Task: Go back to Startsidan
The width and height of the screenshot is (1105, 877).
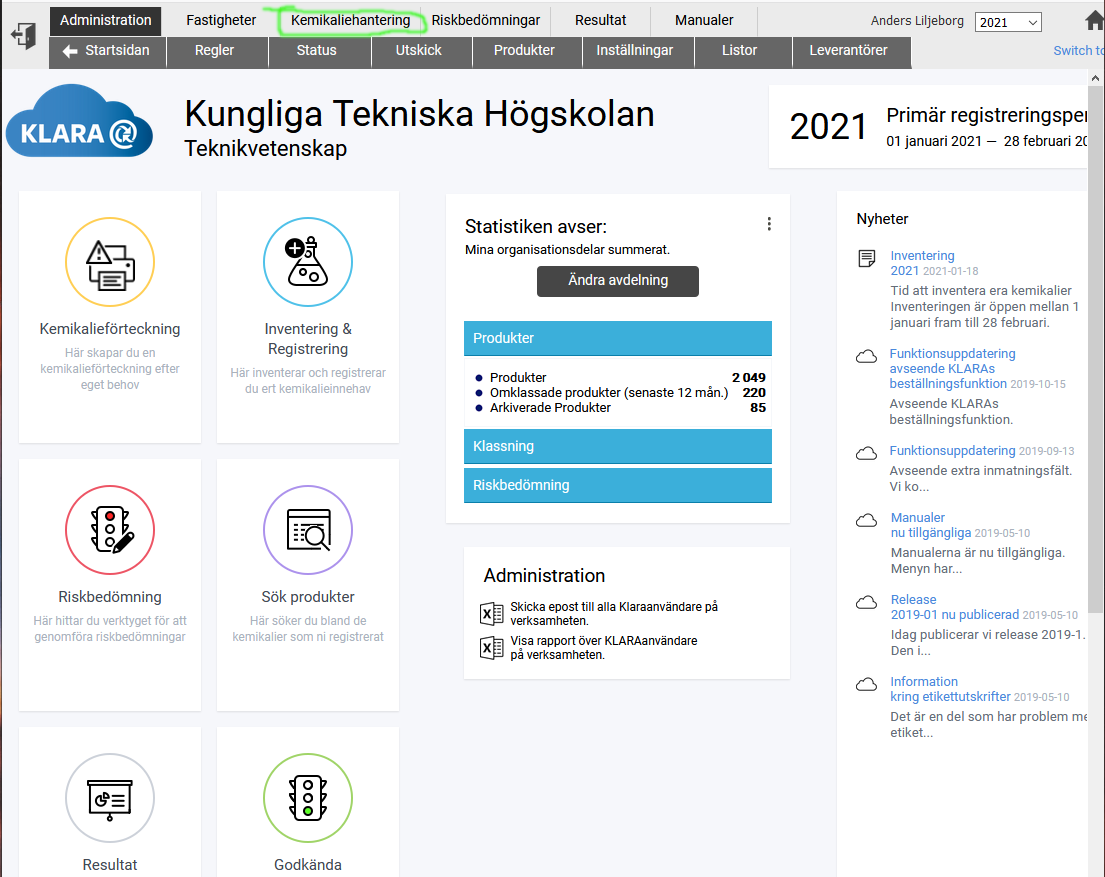Action: click(x=107, y=51)
